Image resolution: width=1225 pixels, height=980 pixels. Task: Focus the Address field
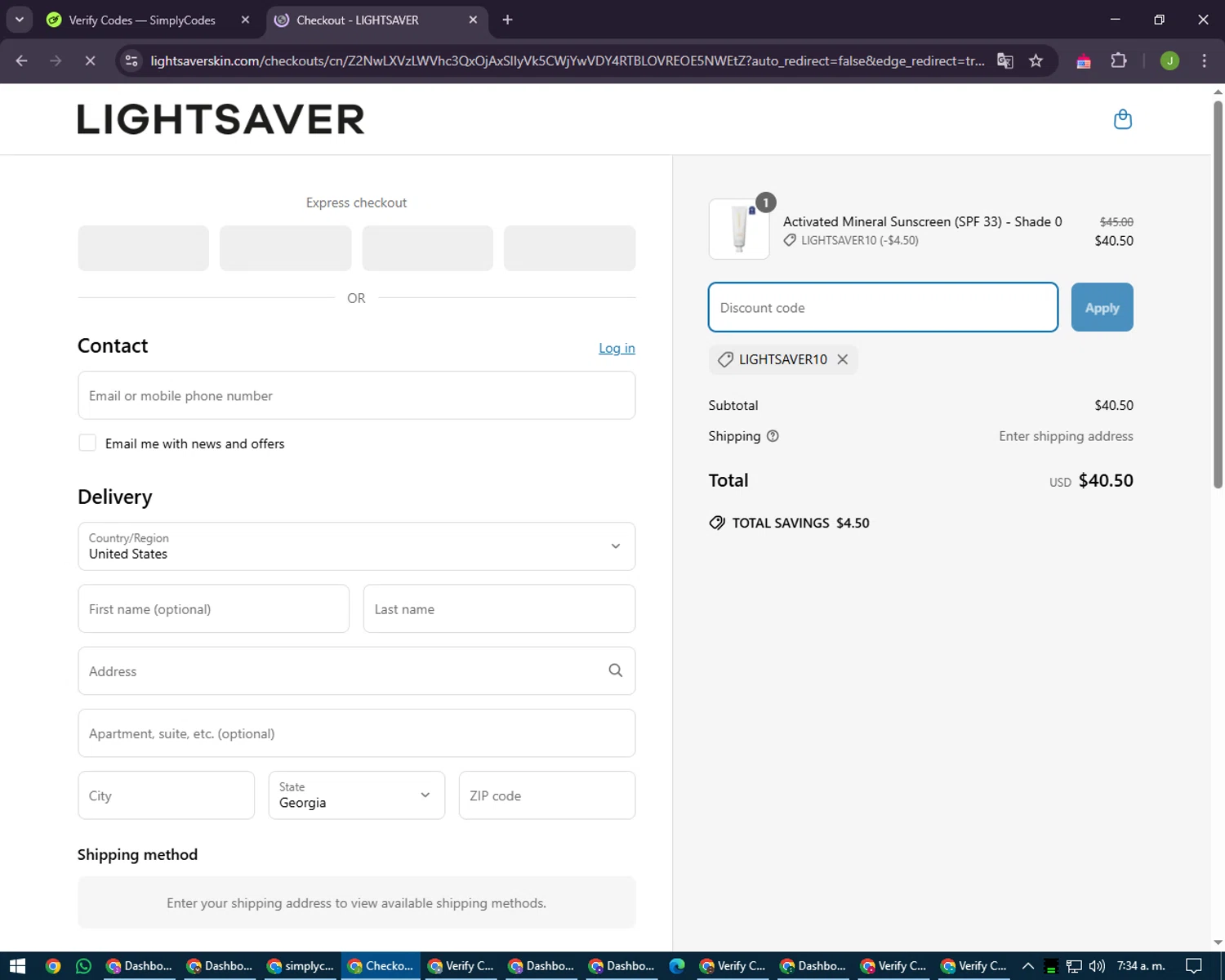pos(357,670)
